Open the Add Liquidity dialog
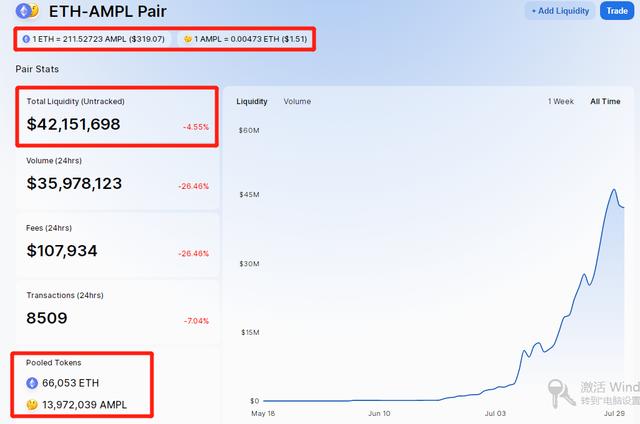Screen dimensions: 640x424 pyautogui.click(x=560, y=11)
